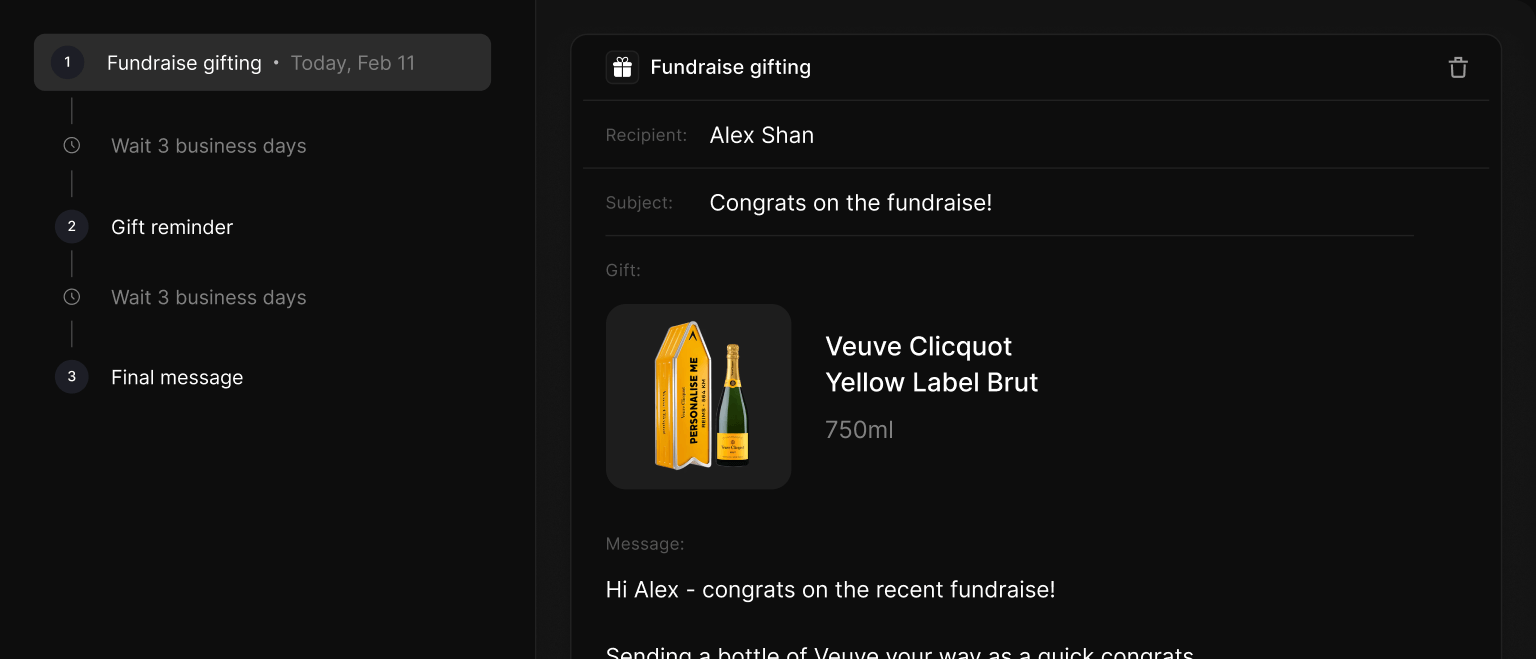Open the Gift reminder step
This screenshot has width=1536, height=659.
tap(172, 226)
